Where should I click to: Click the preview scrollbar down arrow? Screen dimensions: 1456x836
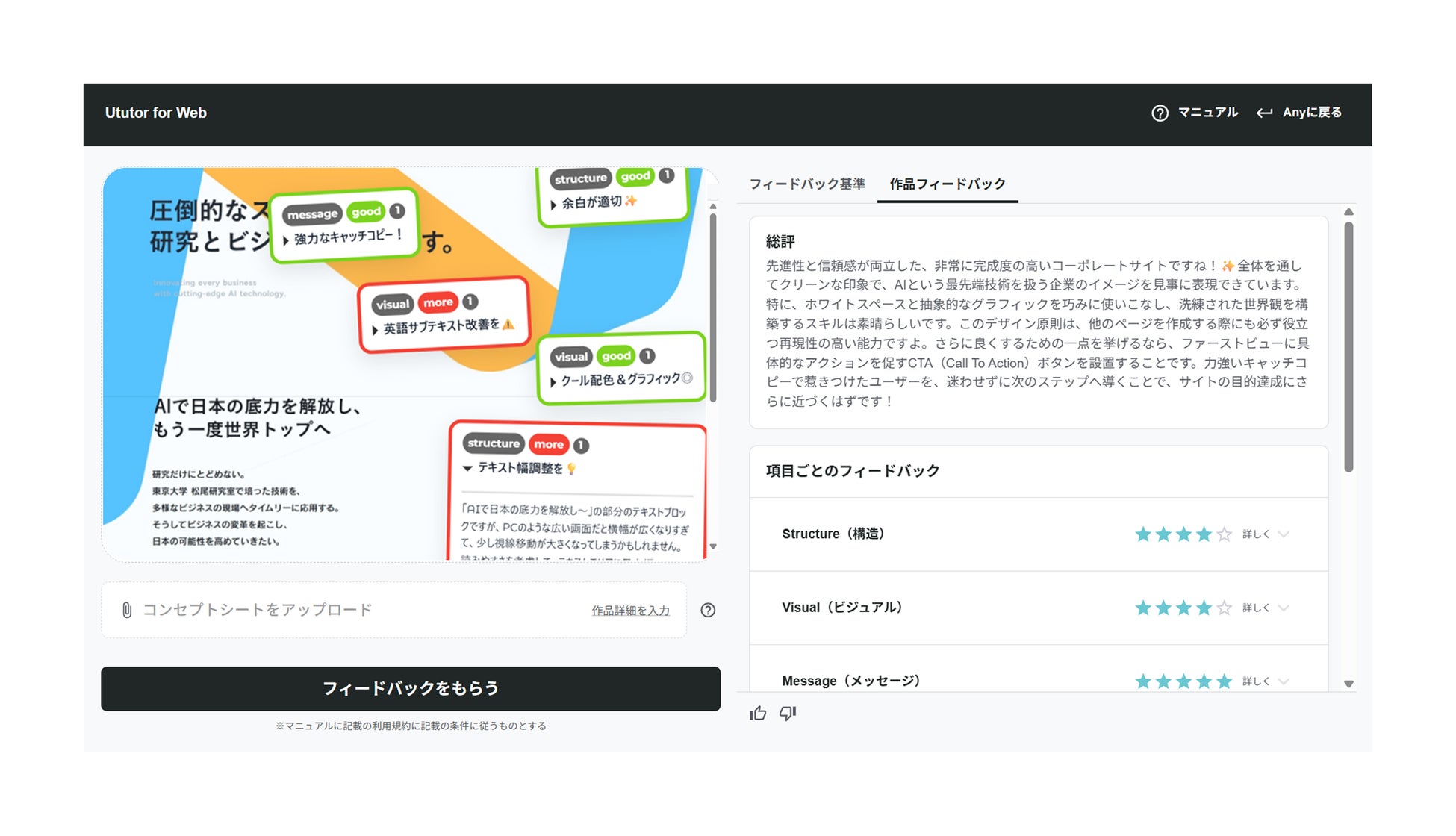(x=713, y=547)
